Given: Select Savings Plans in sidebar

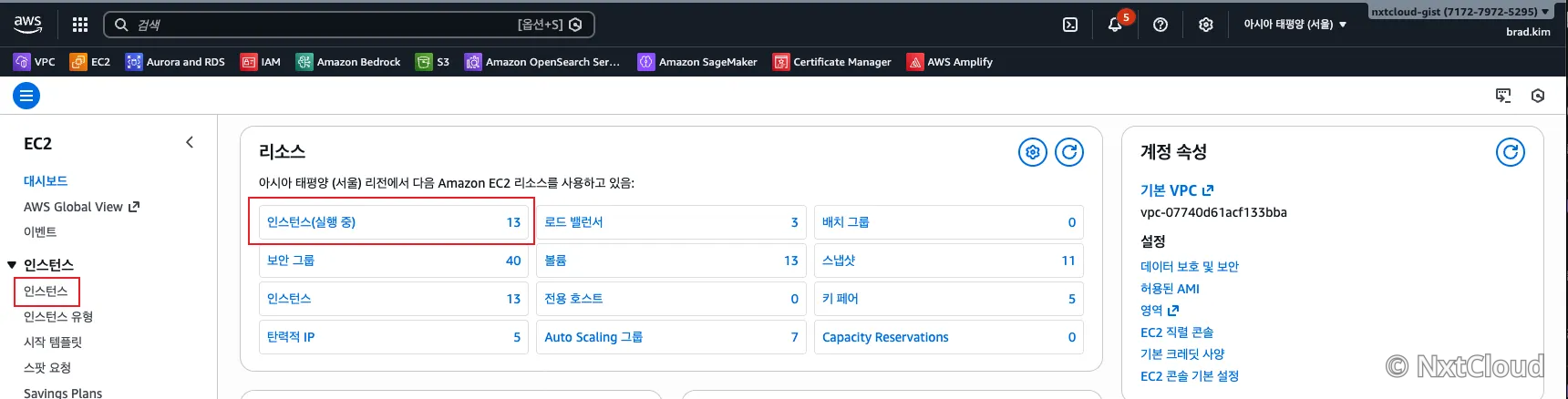Looking at the screenshot, I should pyautogui.click(x=63, y=393).
